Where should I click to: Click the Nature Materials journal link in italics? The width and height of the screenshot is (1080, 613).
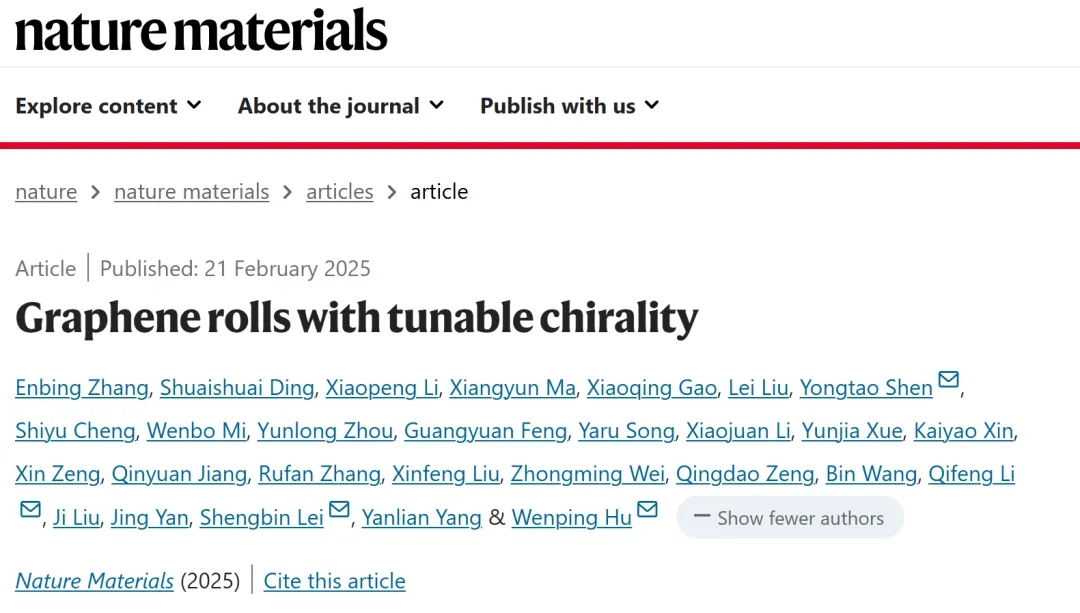point(94,581)
